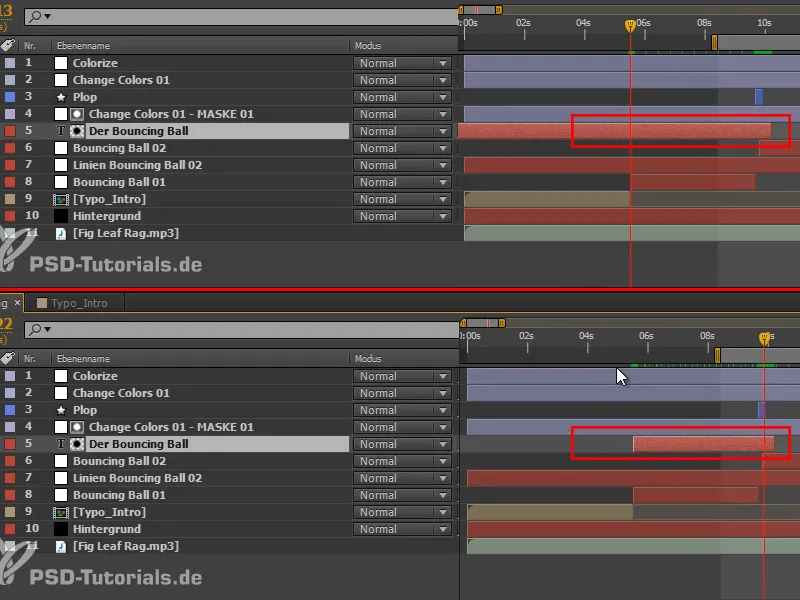This screenshot has height=600, width=800.
Task: Select layer Change Colors 01 - MASKE 01 in bottom panel
Action: click(x=171, y=427)
